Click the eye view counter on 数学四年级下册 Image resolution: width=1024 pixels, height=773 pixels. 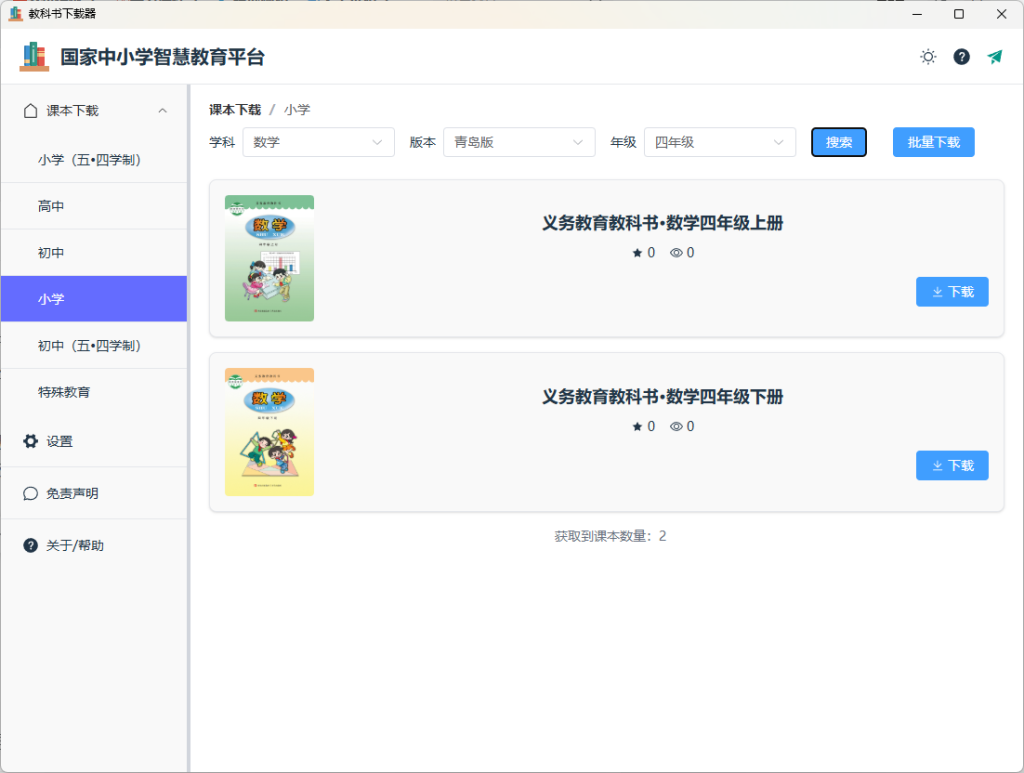(675, 426)
